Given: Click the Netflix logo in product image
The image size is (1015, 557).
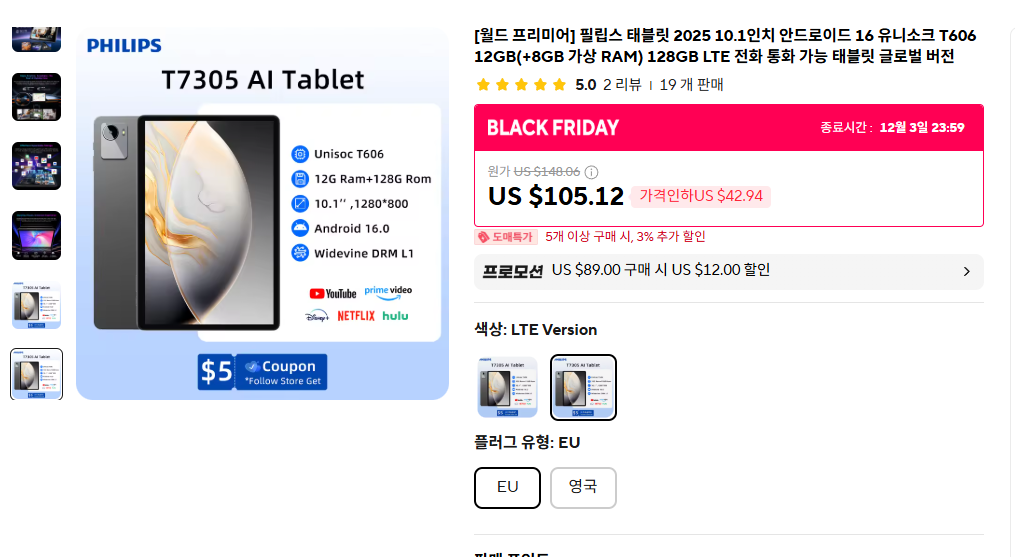Looking at the screenshot, I should pyautogui.click(x=356, y=316).
